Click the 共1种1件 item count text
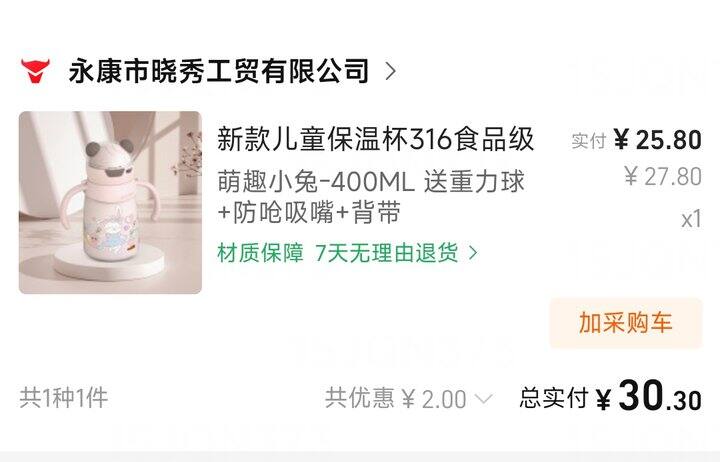720x462 pixels. [64, 398]
